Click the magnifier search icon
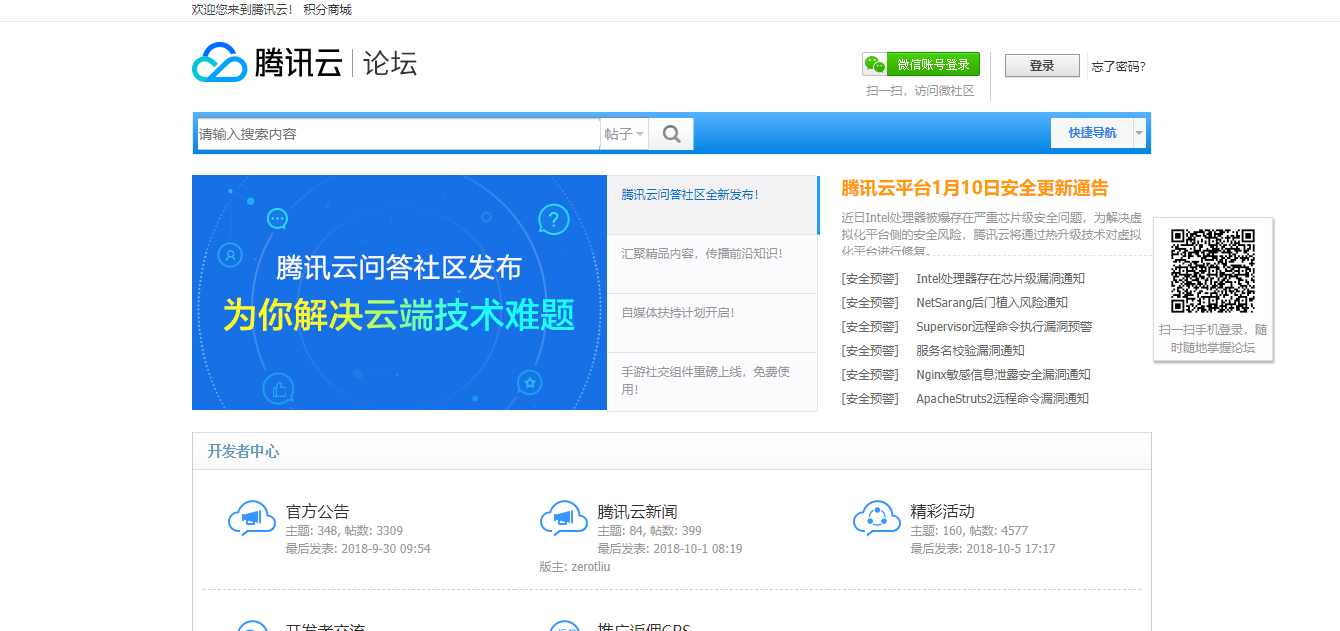1340x631 pixels. (671, 134)
